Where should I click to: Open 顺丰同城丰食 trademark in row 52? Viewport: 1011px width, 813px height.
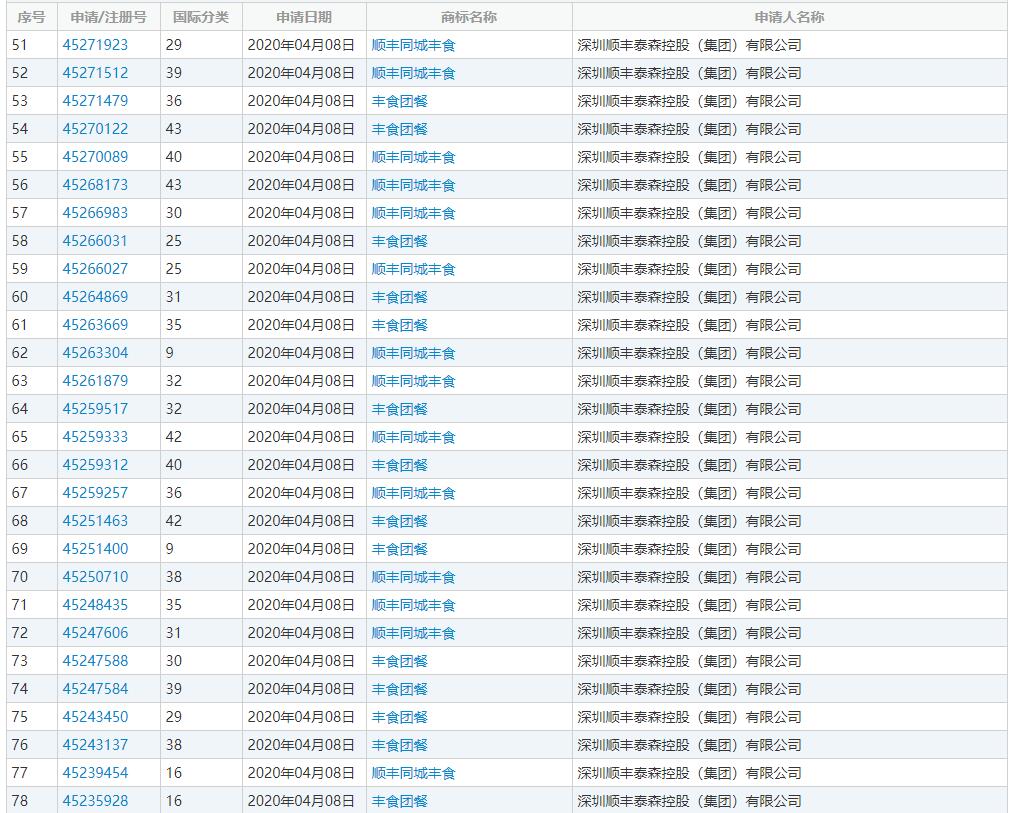(413, 73)
